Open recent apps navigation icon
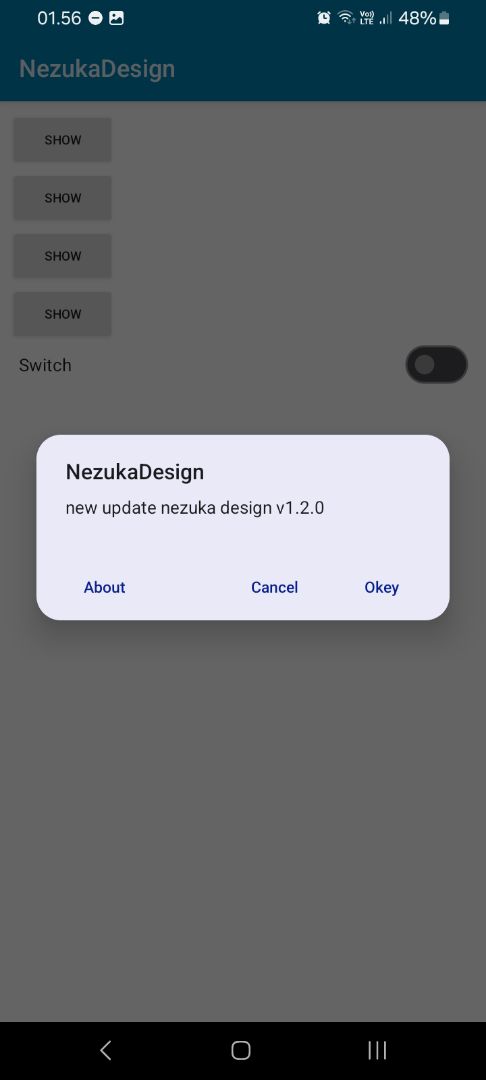Viewport: 486px width, 1080px height. pyautogui.click(x=377, y=1050)
